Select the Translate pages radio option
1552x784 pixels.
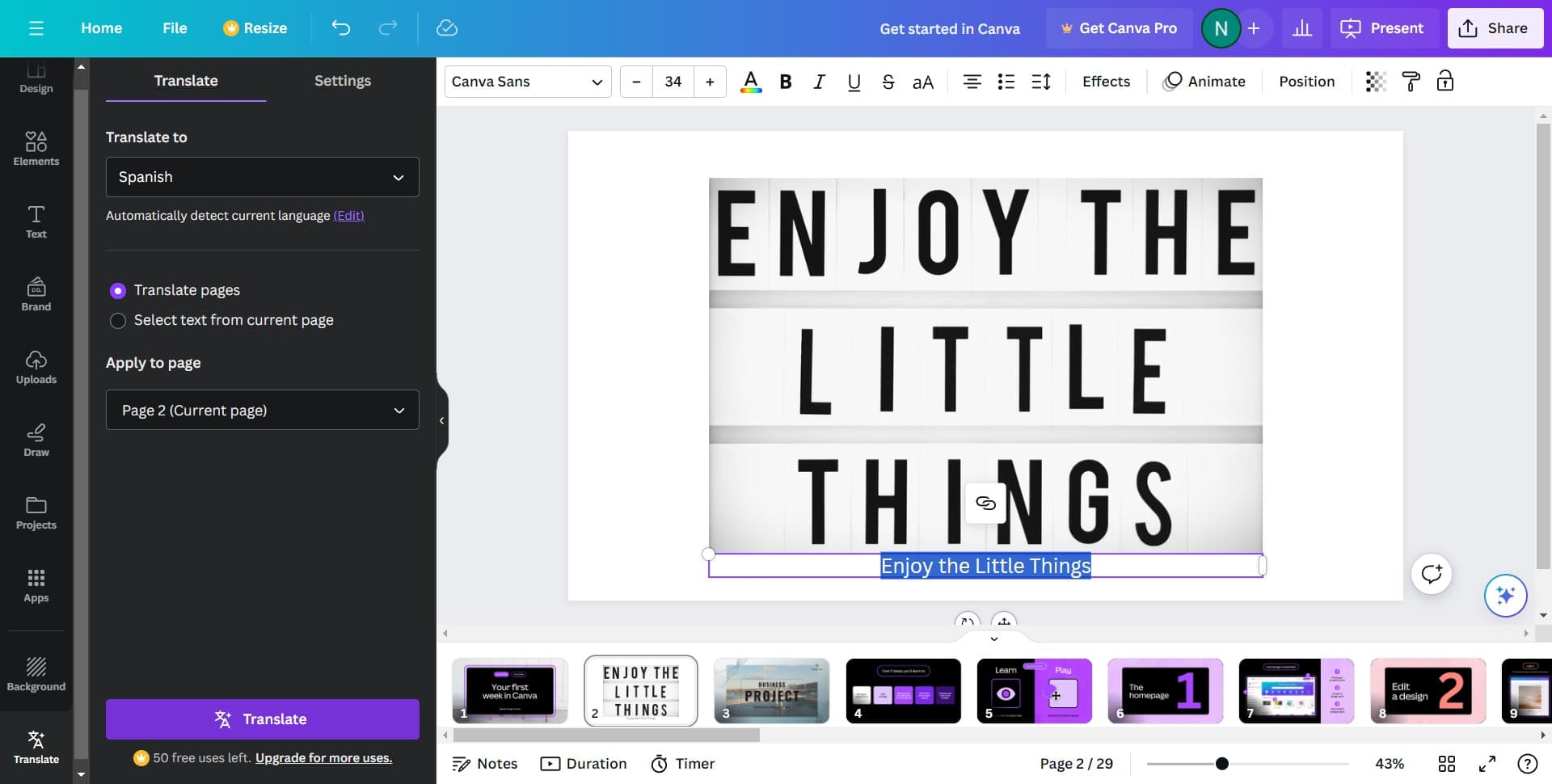tap(118, 290)
